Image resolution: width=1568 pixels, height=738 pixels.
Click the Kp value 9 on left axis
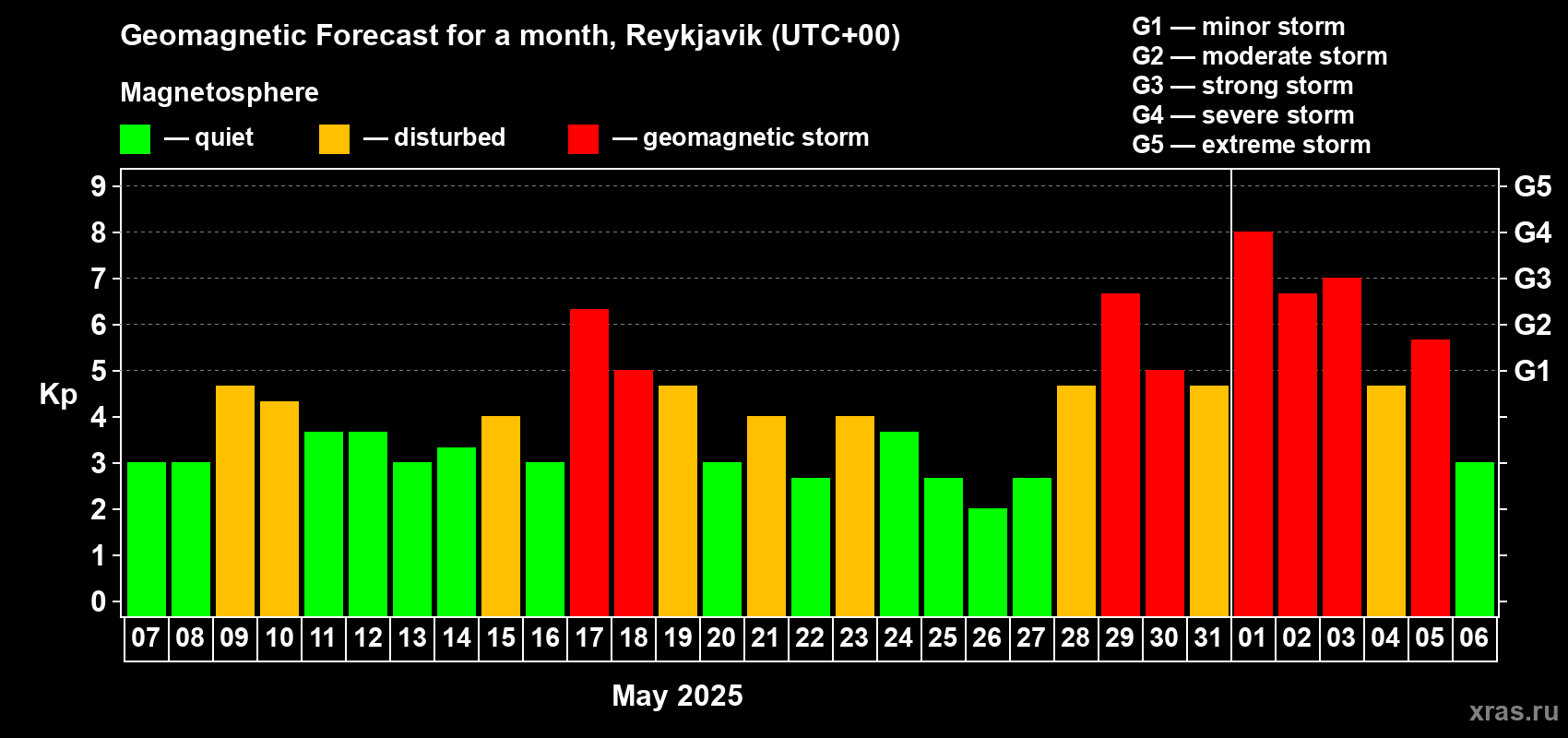click(x=99, y=186)
